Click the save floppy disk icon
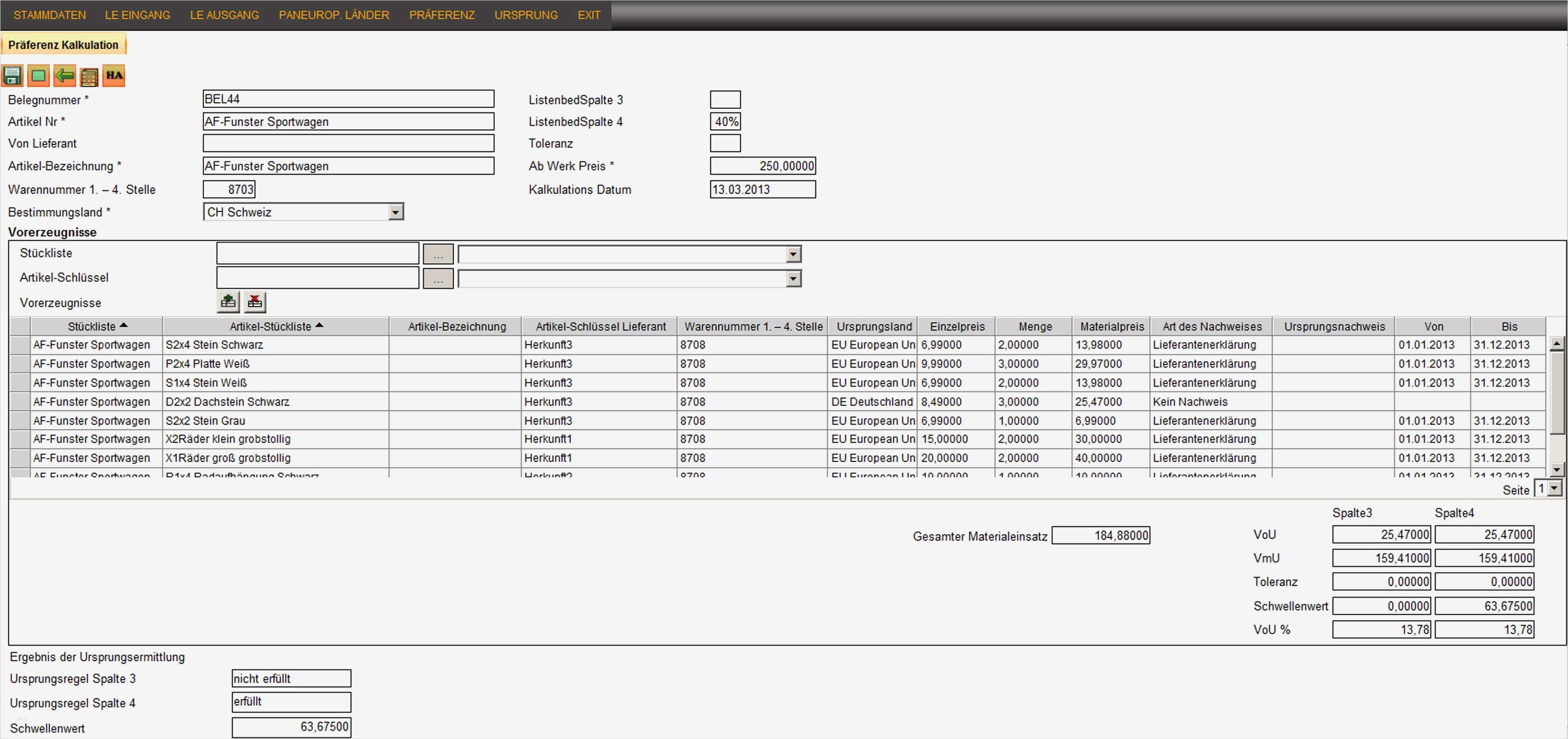This screenshot has height=739, width=1568. pyautogui.click(x=12, y=76)
